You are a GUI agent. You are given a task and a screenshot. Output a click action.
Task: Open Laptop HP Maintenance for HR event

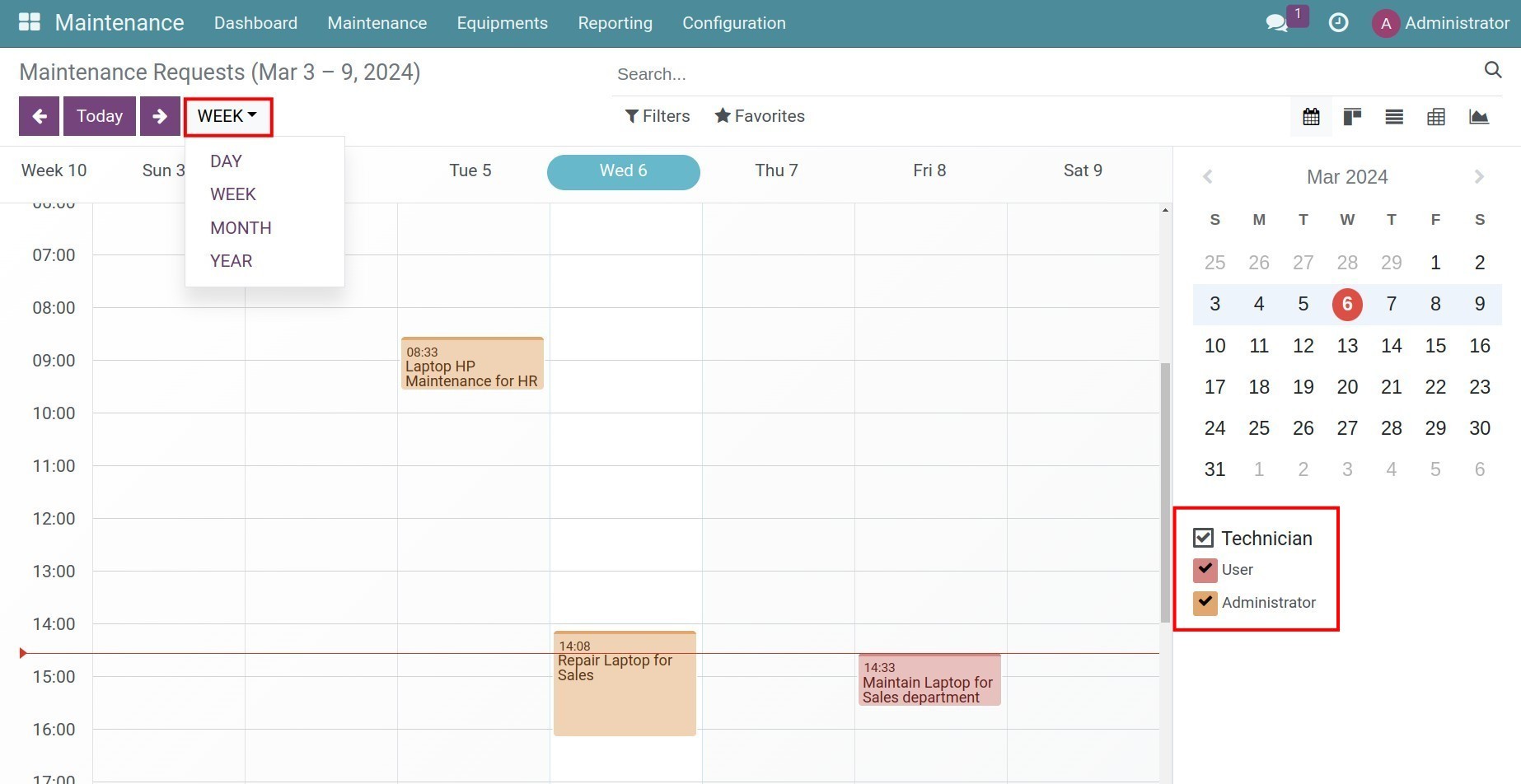pyautogui.click(x=472, y=363)
